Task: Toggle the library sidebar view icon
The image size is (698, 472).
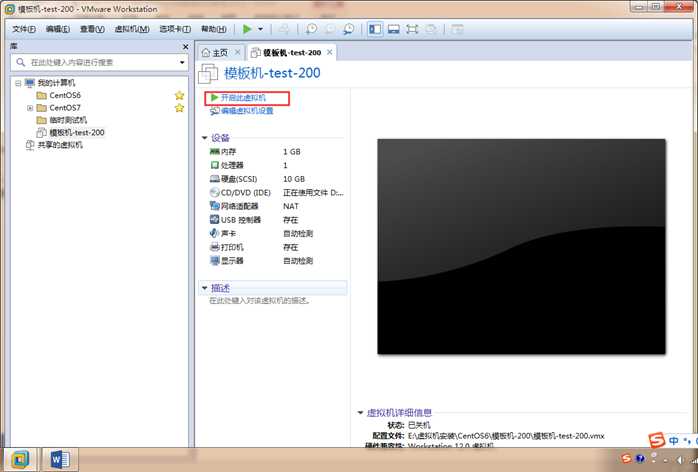Action: click(375, 29)
